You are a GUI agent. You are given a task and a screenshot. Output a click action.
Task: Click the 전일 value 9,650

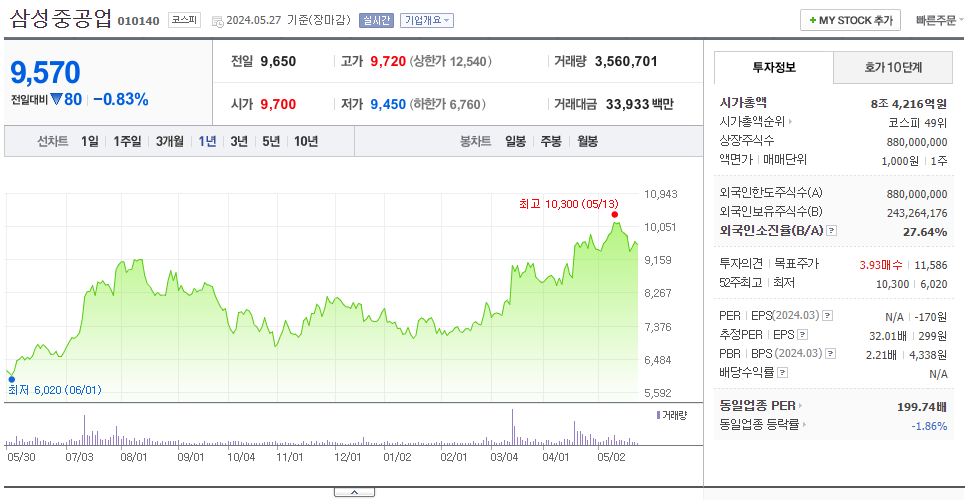[278, 62]
